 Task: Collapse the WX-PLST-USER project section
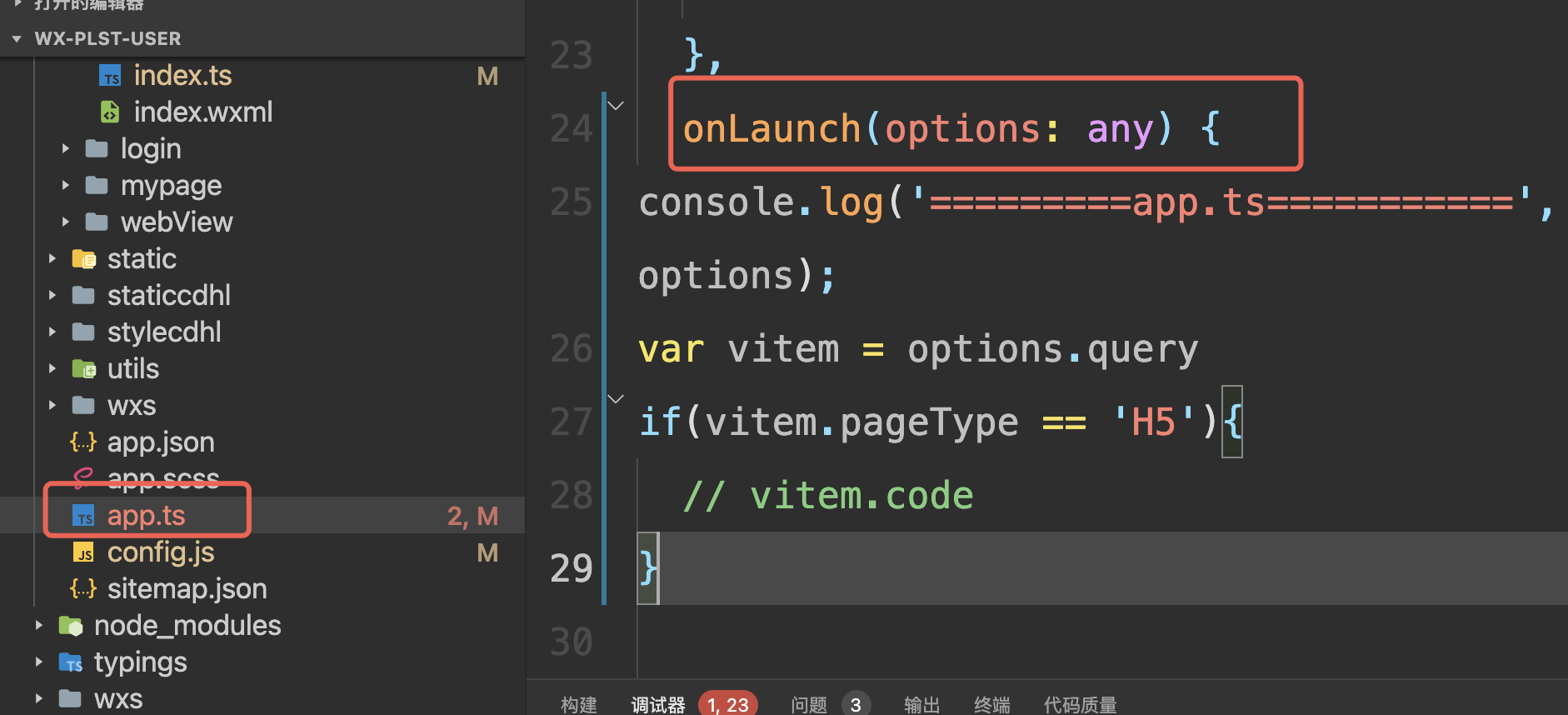[x=17, y=38]
